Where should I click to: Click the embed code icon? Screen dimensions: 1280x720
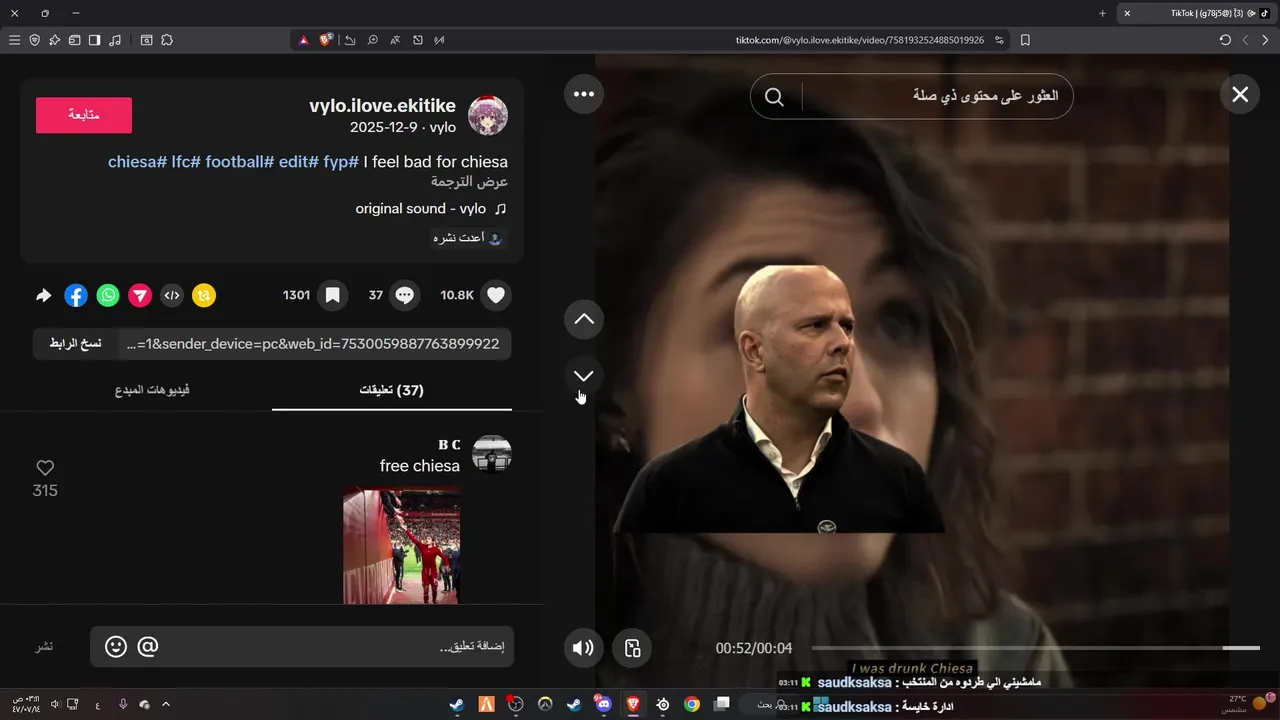[x=172, y=295]
